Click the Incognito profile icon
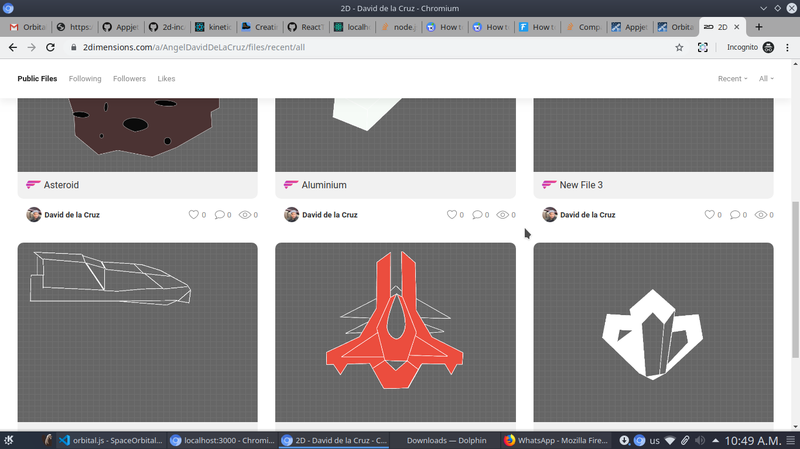Screen dimensions: 800x449 [768, 47]
